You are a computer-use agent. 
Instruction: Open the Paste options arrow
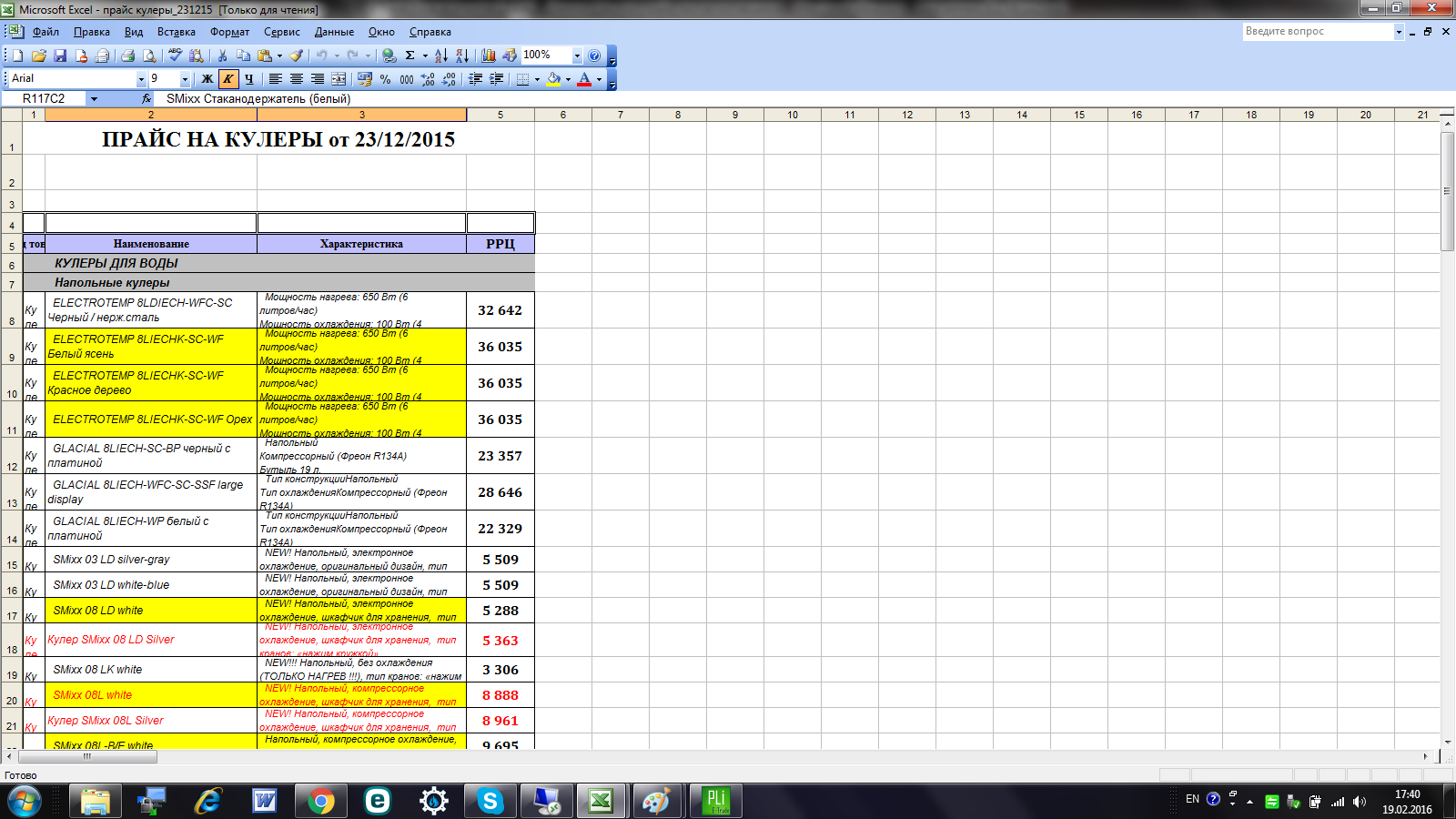click(x=279, y=56)
